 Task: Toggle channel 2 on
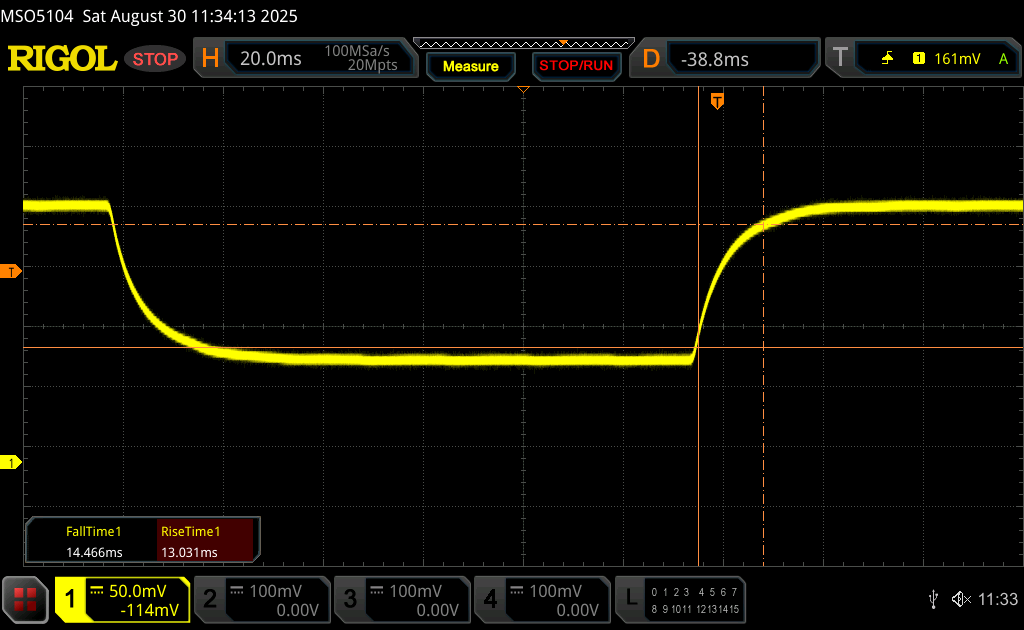[x=210, y=599]
